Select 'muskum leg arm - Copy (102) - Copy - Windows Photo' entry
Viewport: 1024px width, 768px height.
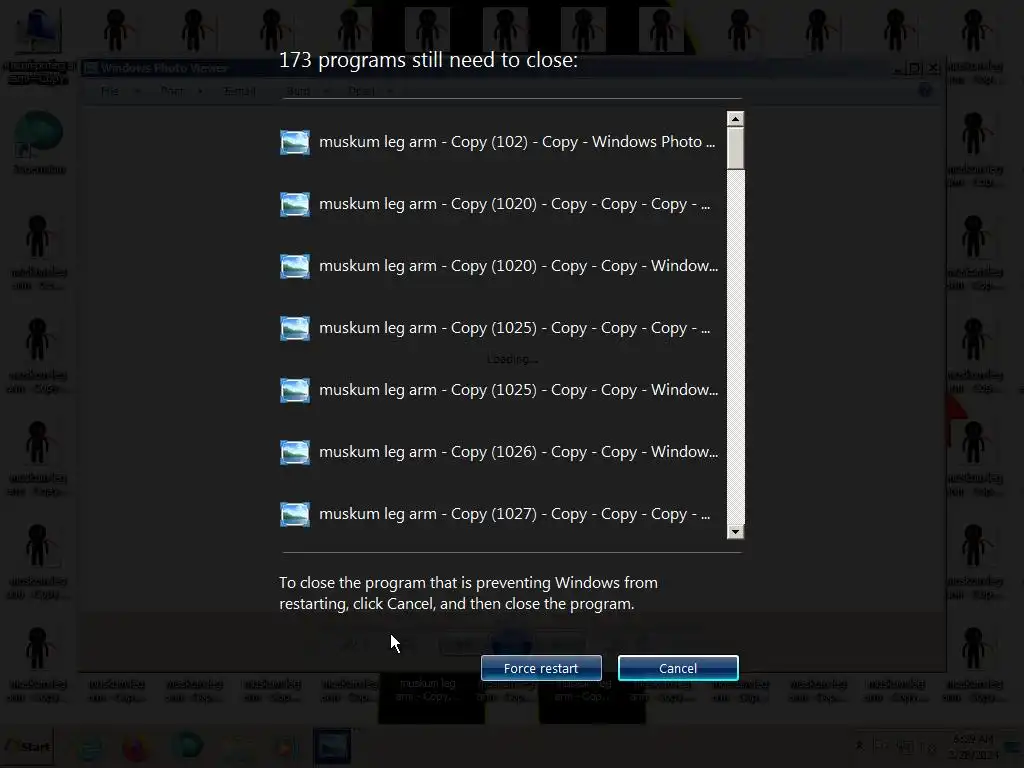coord(517,142)
